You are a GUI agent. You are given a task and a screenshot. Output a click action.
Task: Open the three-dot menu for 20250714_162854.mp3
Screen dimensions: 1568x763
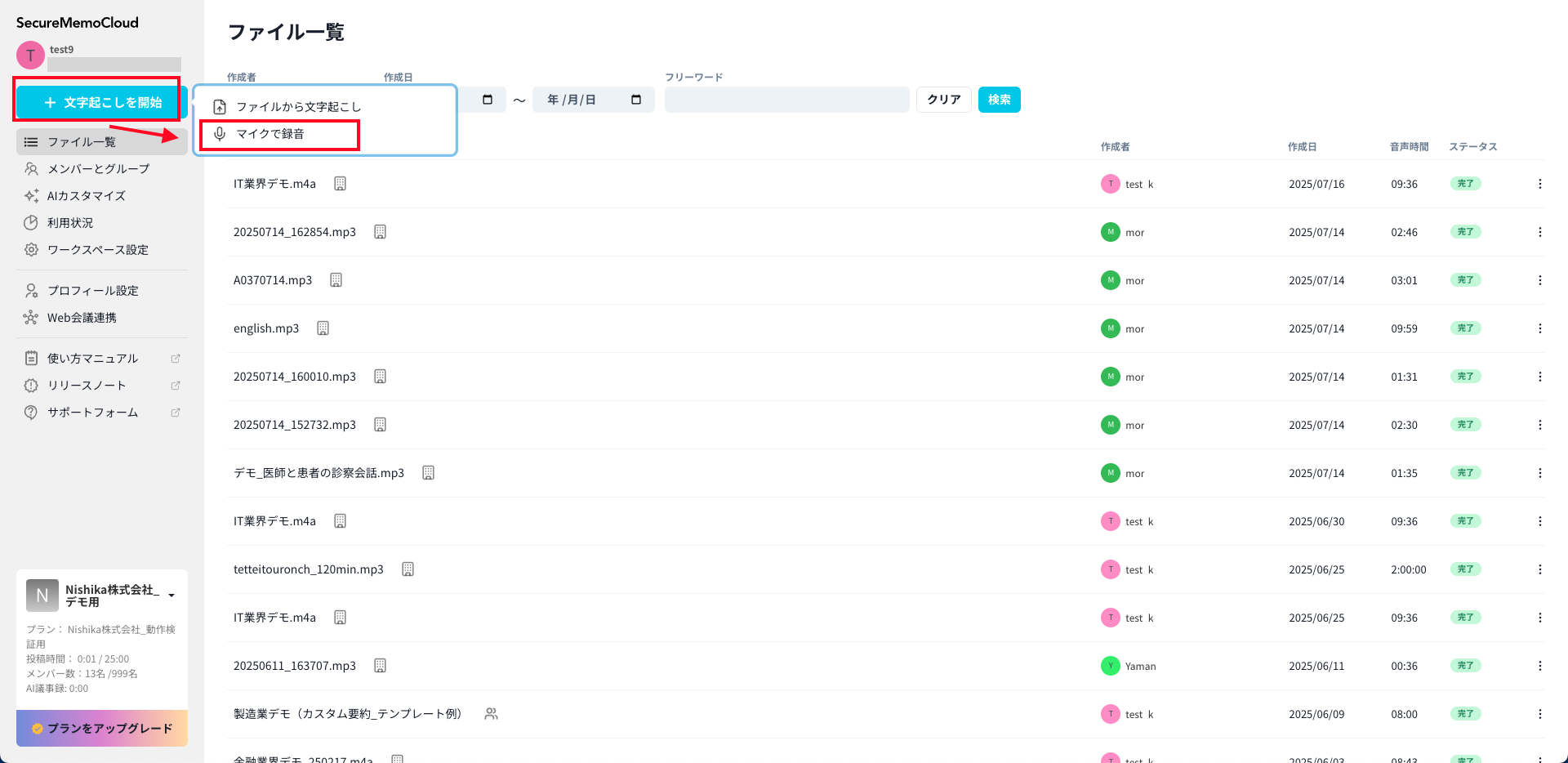coord(1539,232)
